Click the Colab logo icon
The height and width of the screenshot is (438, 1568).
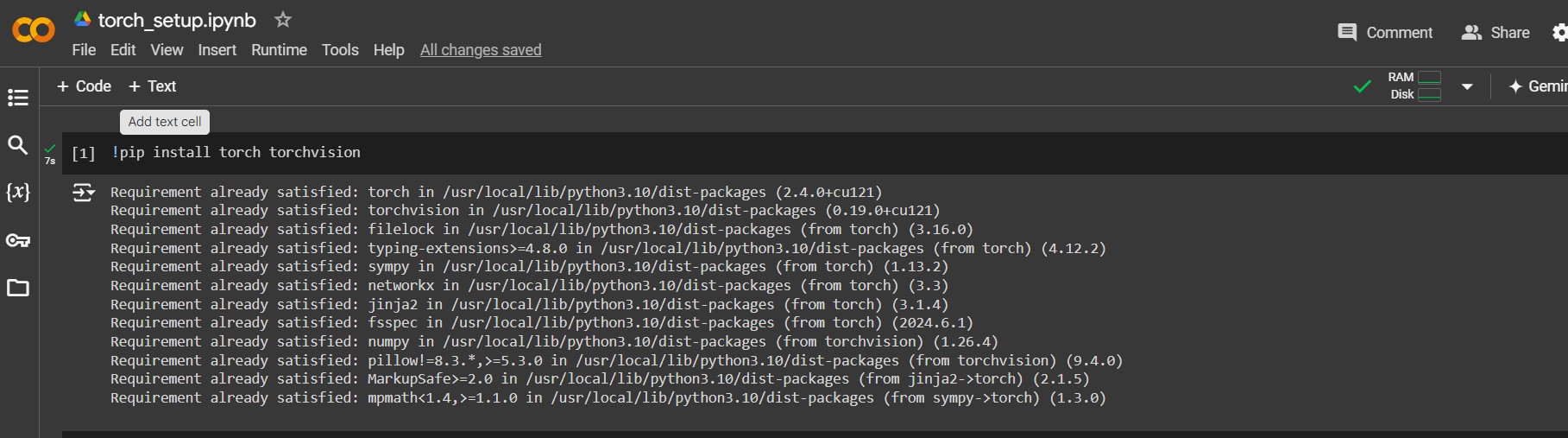tap(34, 31)
